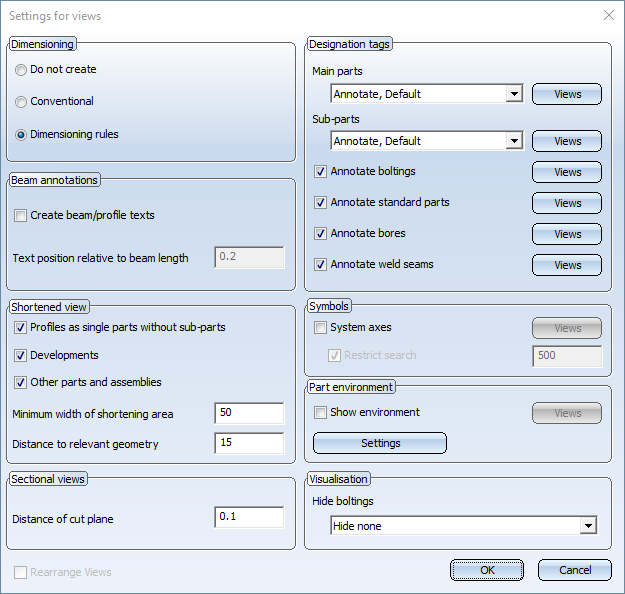Click Views button next to Annotate boltings
The height and width of the screenshot is (594, 625).
point(567,172)
